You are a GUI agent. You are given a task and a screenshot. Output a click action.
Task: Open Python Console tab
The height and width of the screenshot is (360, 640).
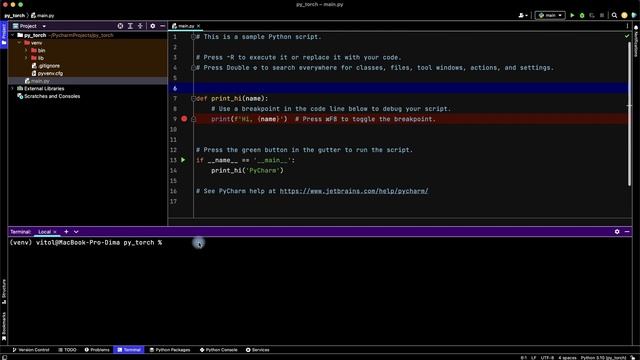(x=219, y=350)
